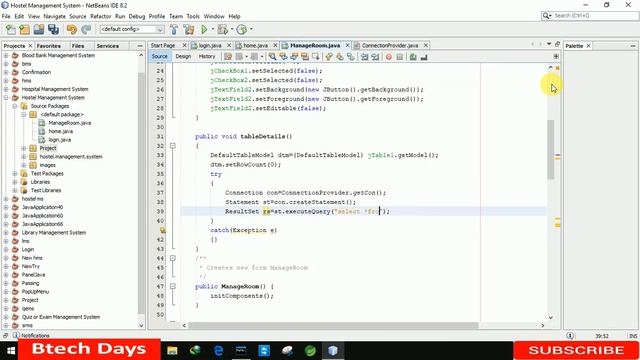Switch to the Files panel tab
This screenshot has width=640, height=360.
coord(78,46)
